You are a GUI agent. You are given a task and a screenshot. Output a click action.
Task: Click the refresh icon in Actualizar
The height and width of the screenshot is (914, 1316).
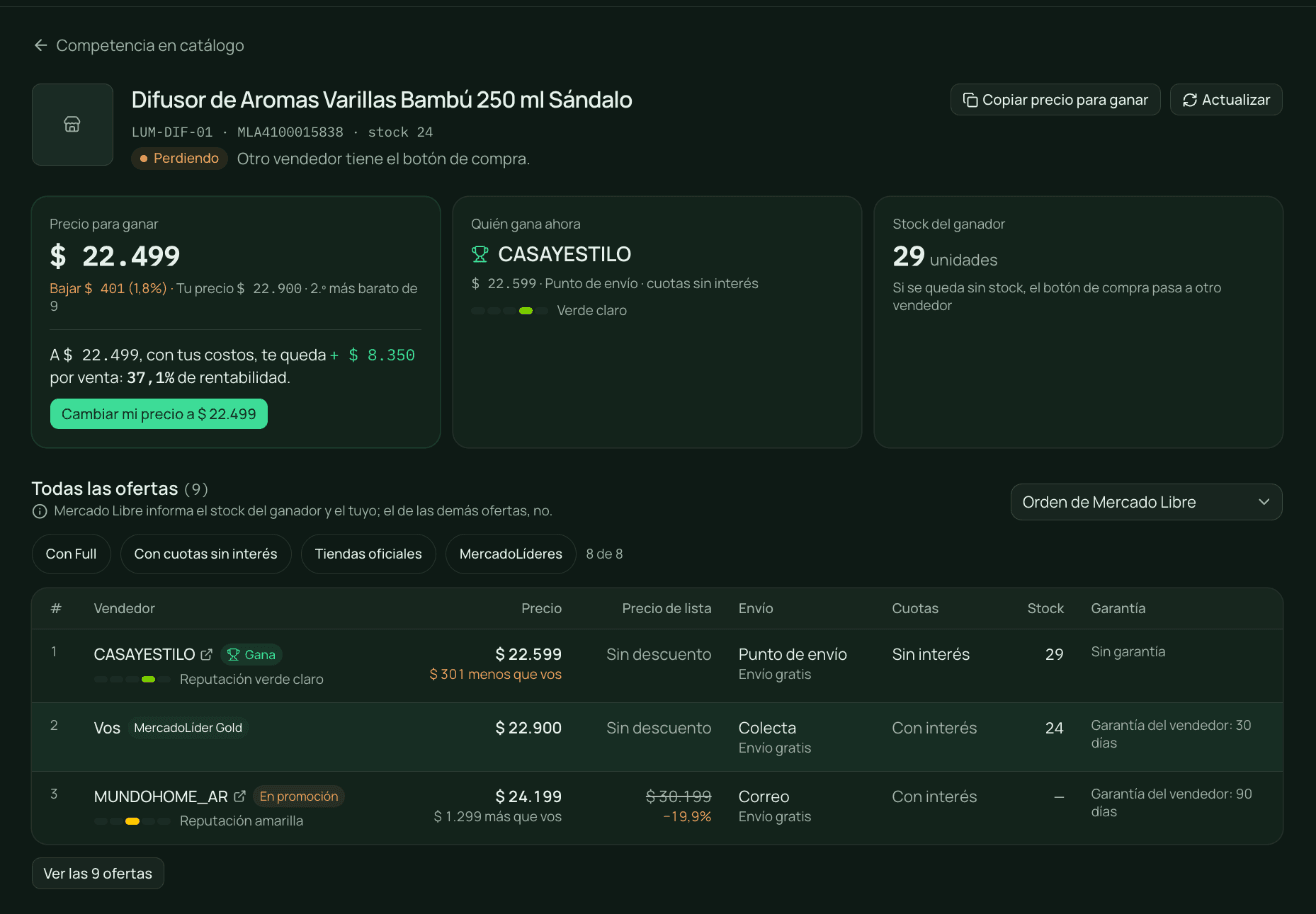tap(1190, 100)
